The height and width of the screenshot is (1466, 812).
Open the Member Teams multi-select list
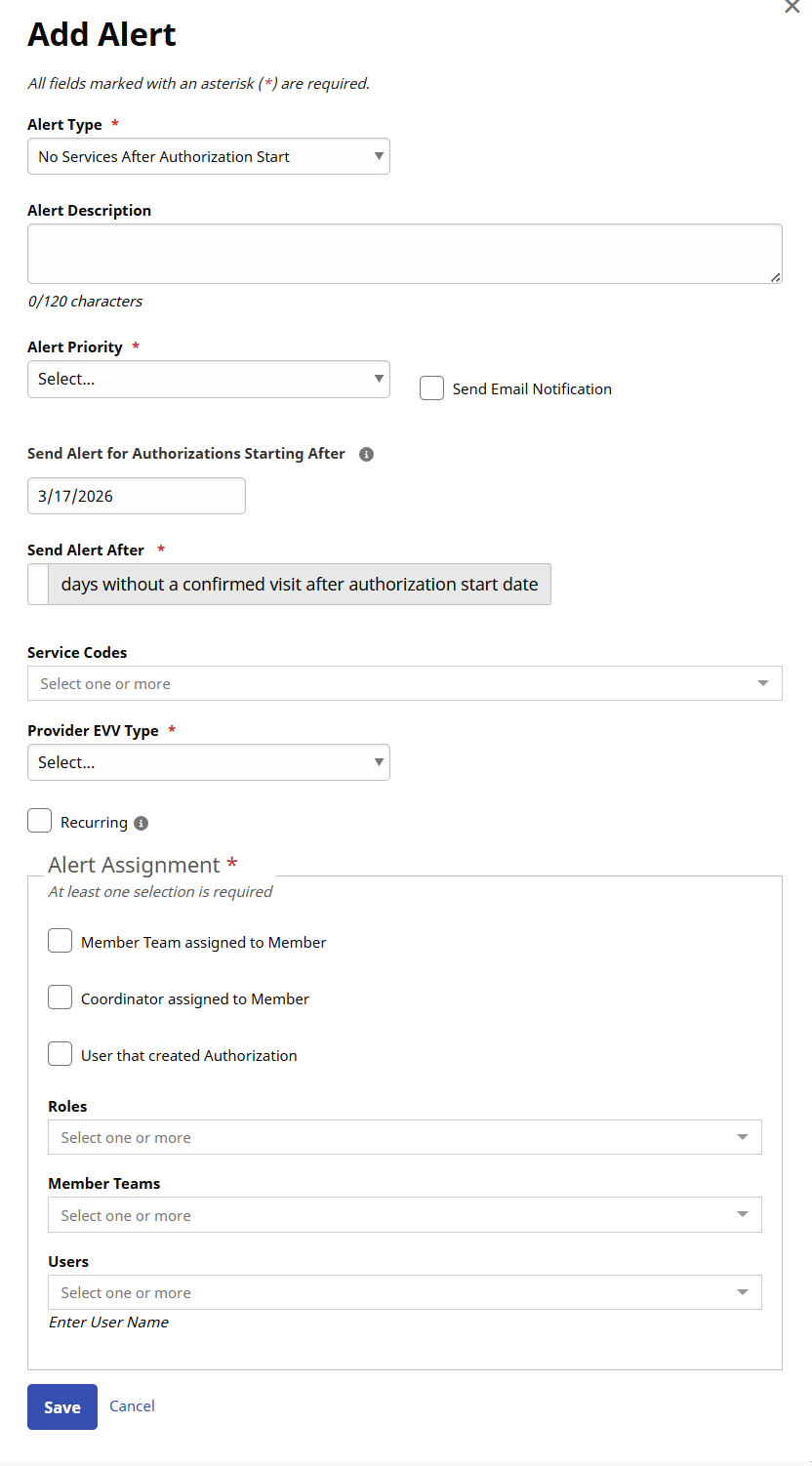(404, 1215)
